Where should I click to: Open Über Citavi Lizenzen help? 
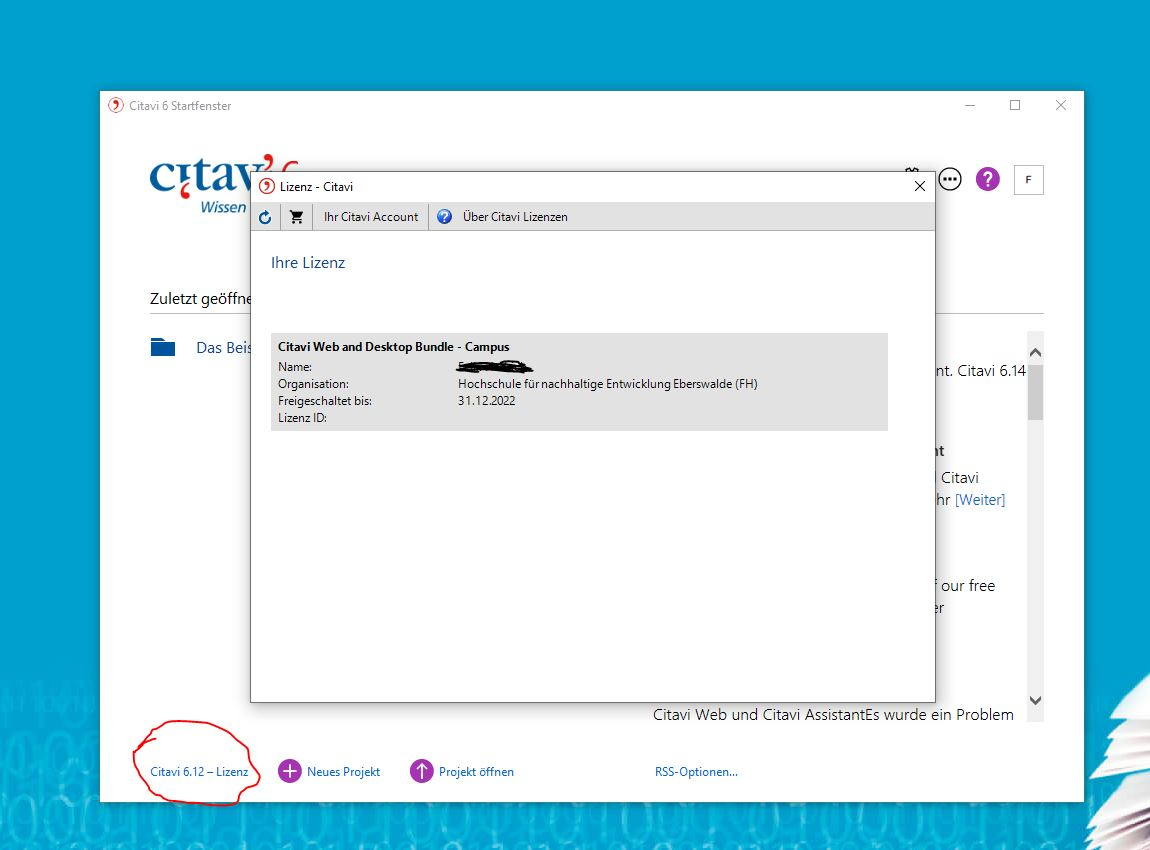coord(502,217)
